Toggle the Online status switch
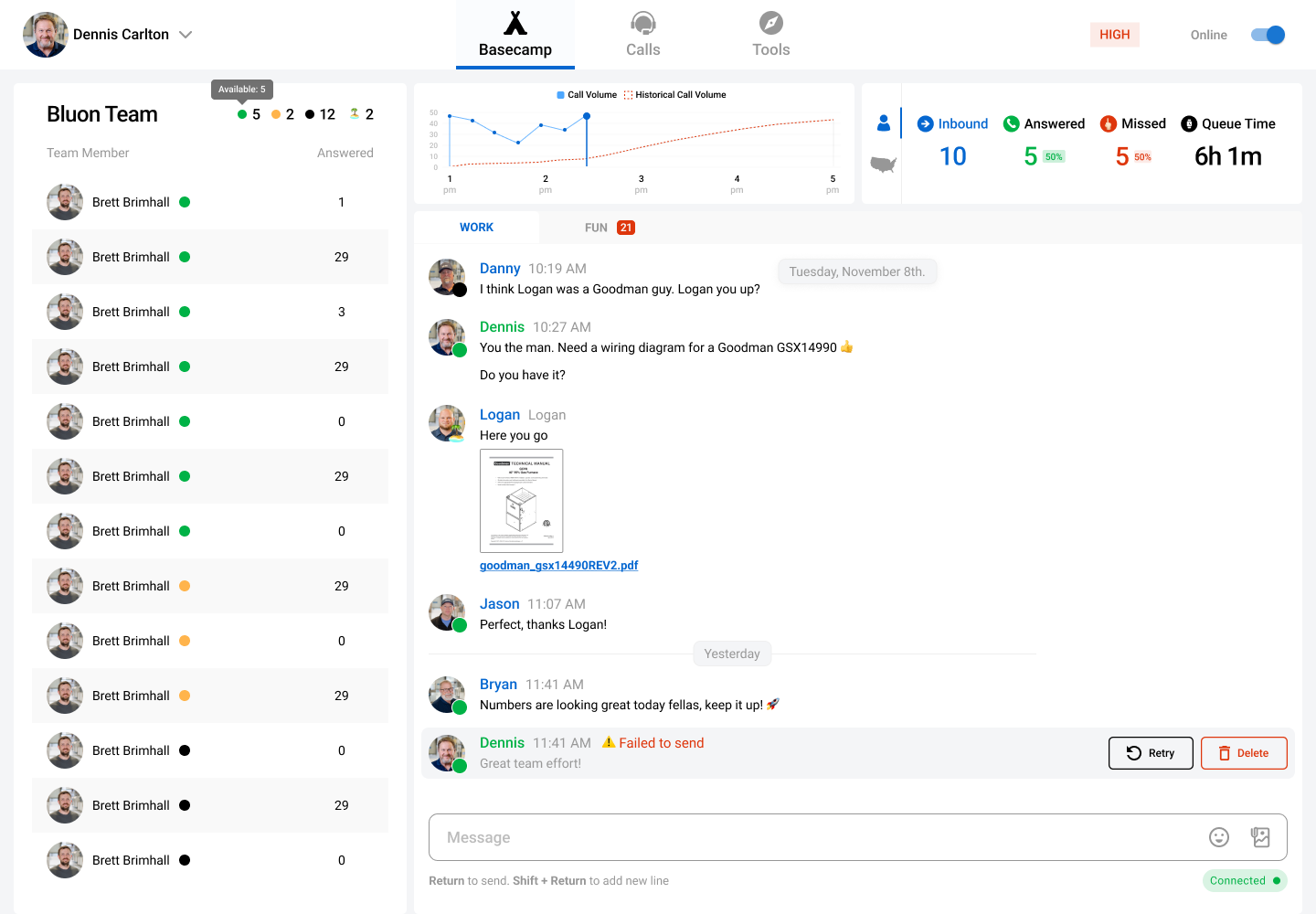The width and height of the screenshot is (1316, 914). [1268, 35]
